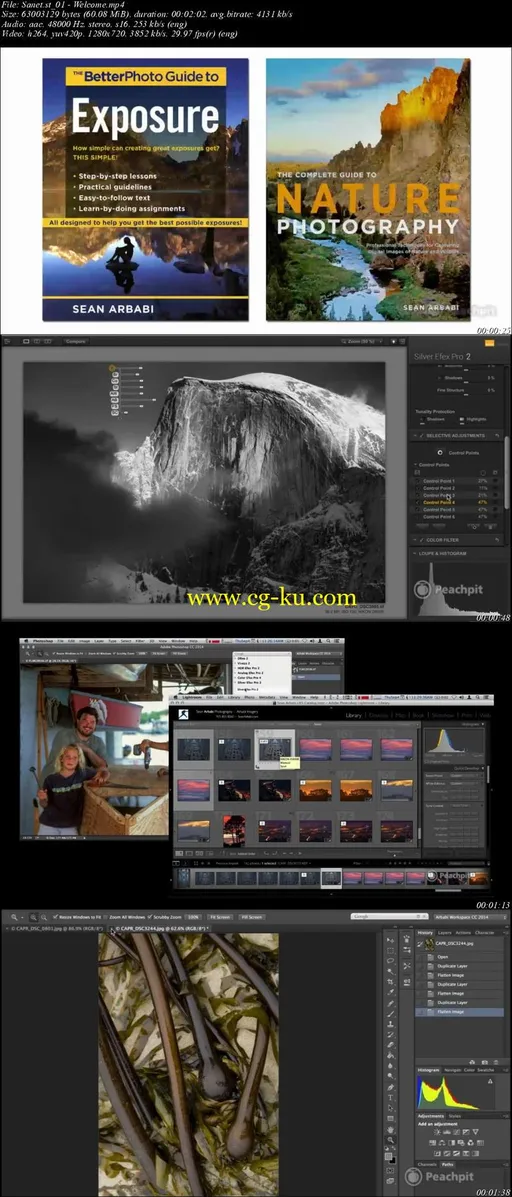Screen dimensions: 512x1197
Task: Select the Rectangular Marquee tool
Action: click(x=390, y=950)
